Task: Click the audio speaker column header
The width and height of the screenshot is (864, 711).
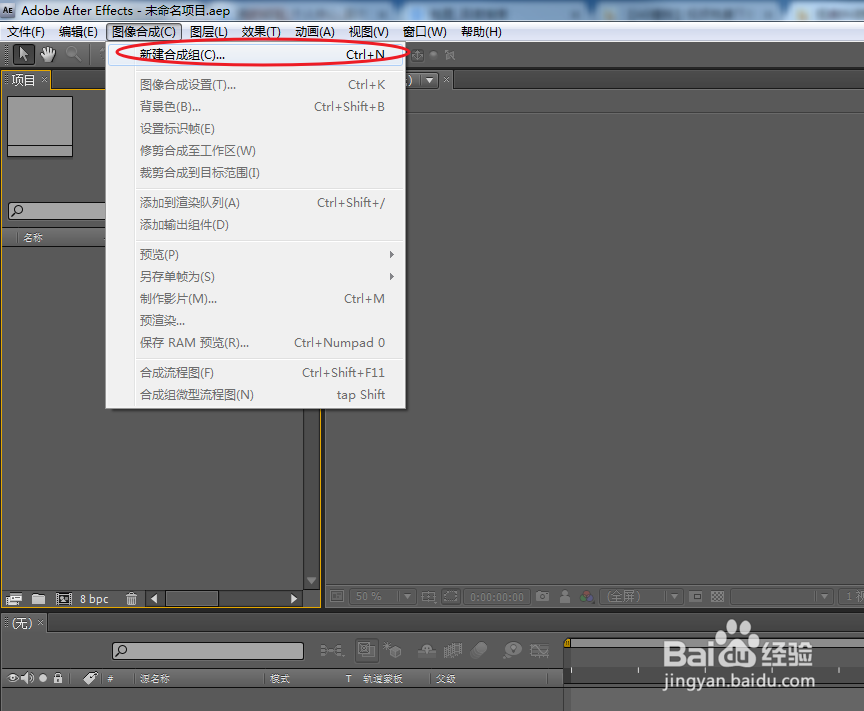Action: (x=27, y=678)
